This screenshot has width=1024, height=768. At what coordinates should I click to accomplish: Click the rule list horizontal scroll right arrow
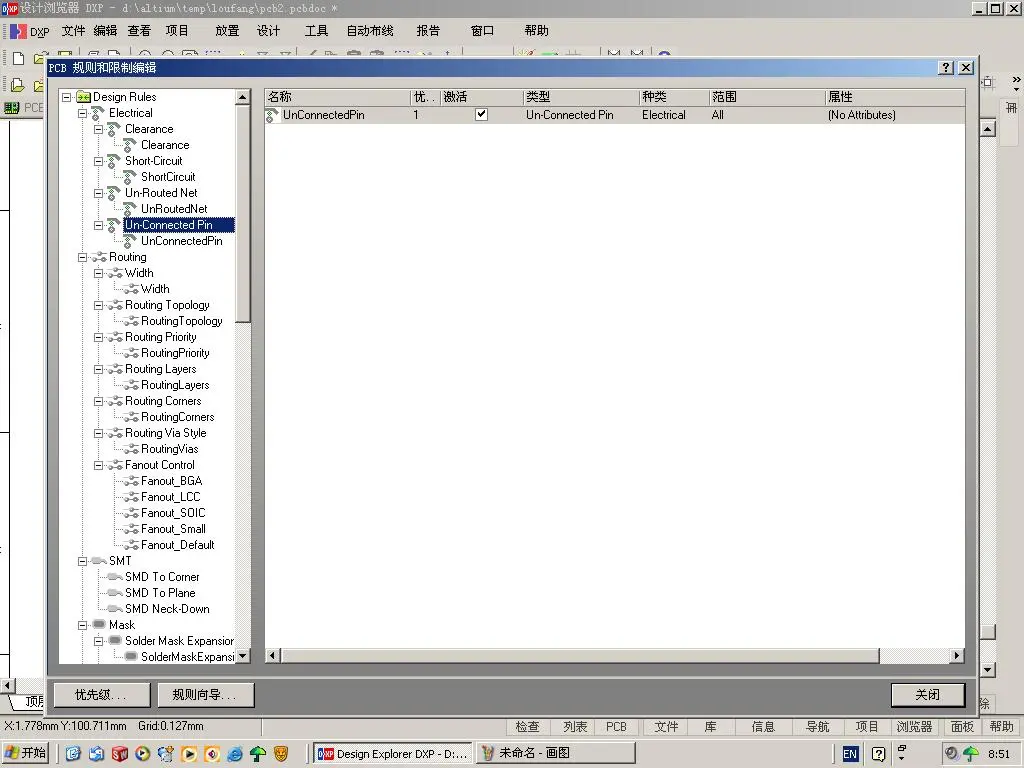tap(957, 655)
